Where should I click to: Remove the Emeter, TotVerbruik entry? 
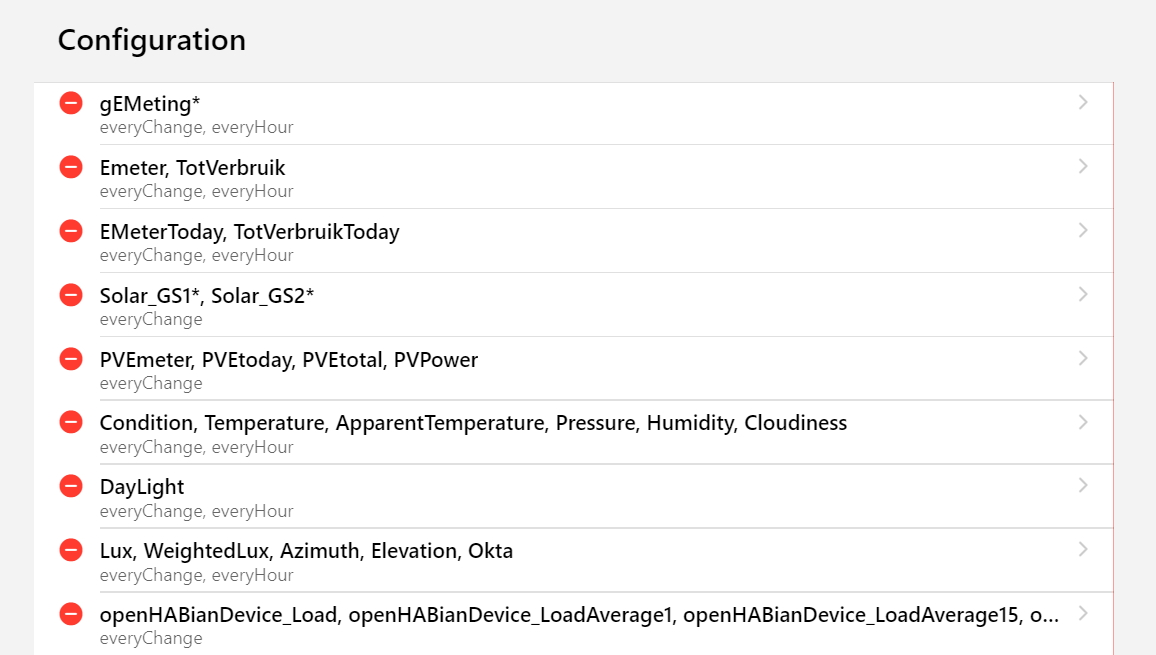pyautogui.click(x=71, y=167)
